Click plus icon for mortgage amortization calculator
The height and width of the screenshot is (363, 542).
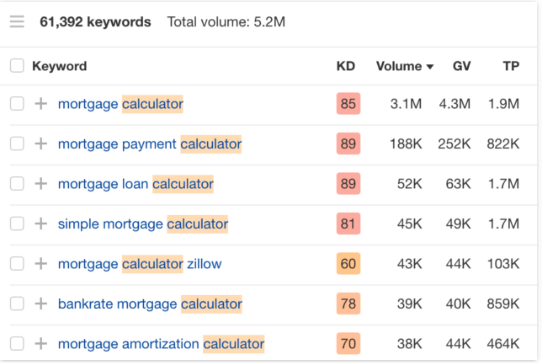tap(41, 344)
